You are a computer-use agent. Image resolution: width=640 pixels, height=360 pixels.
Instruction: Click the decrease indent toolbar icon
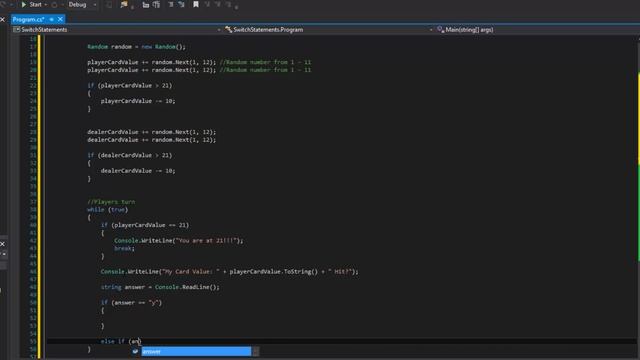[146, 4]
